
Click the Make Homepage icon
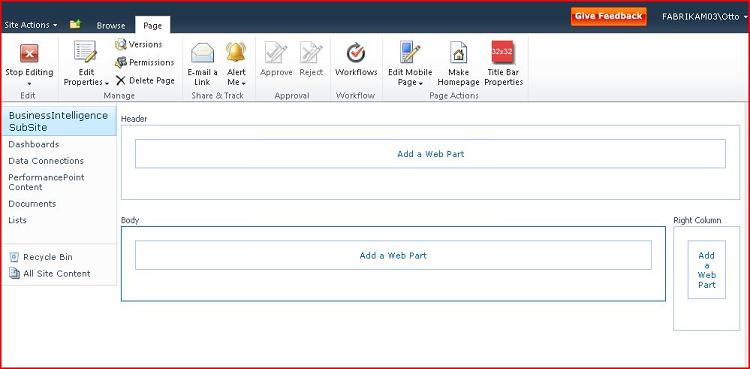(x=458, y=52)
